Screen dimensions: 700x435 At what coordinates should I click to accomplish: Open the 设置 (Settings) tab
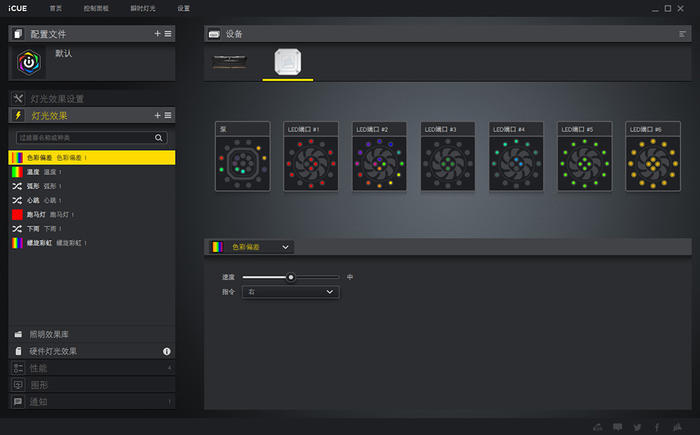[183, 8]
